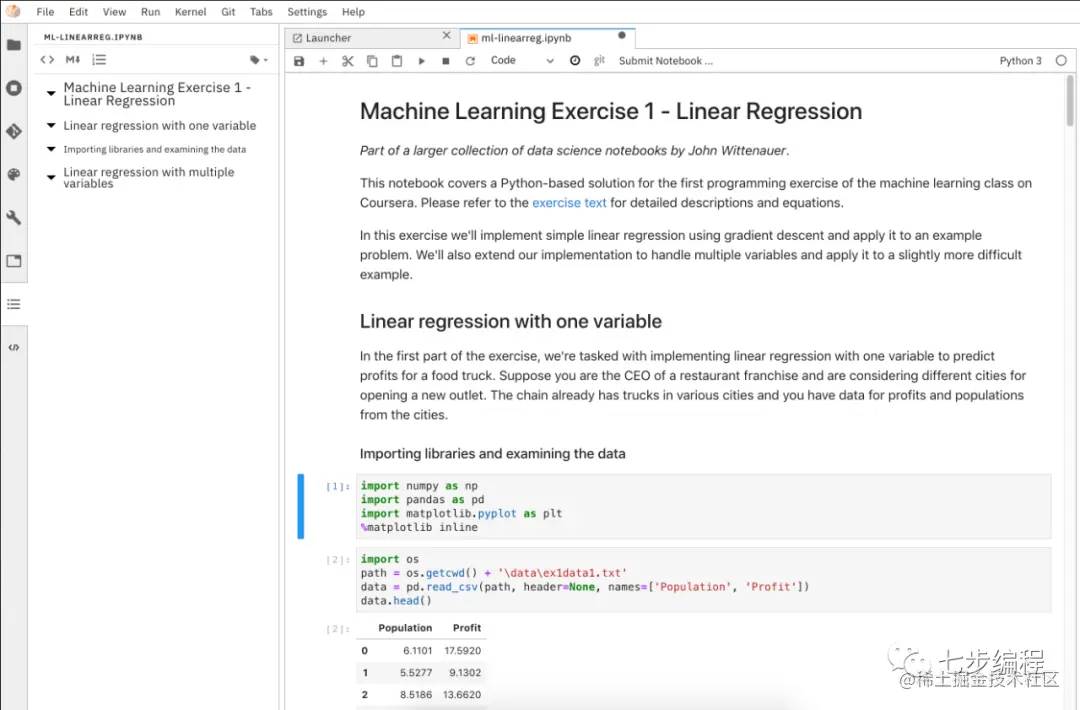Collapse 'Linear regression with multiple variables' arrow
1080x710 pixels.
pyautogui.click(x=51, y=177)
